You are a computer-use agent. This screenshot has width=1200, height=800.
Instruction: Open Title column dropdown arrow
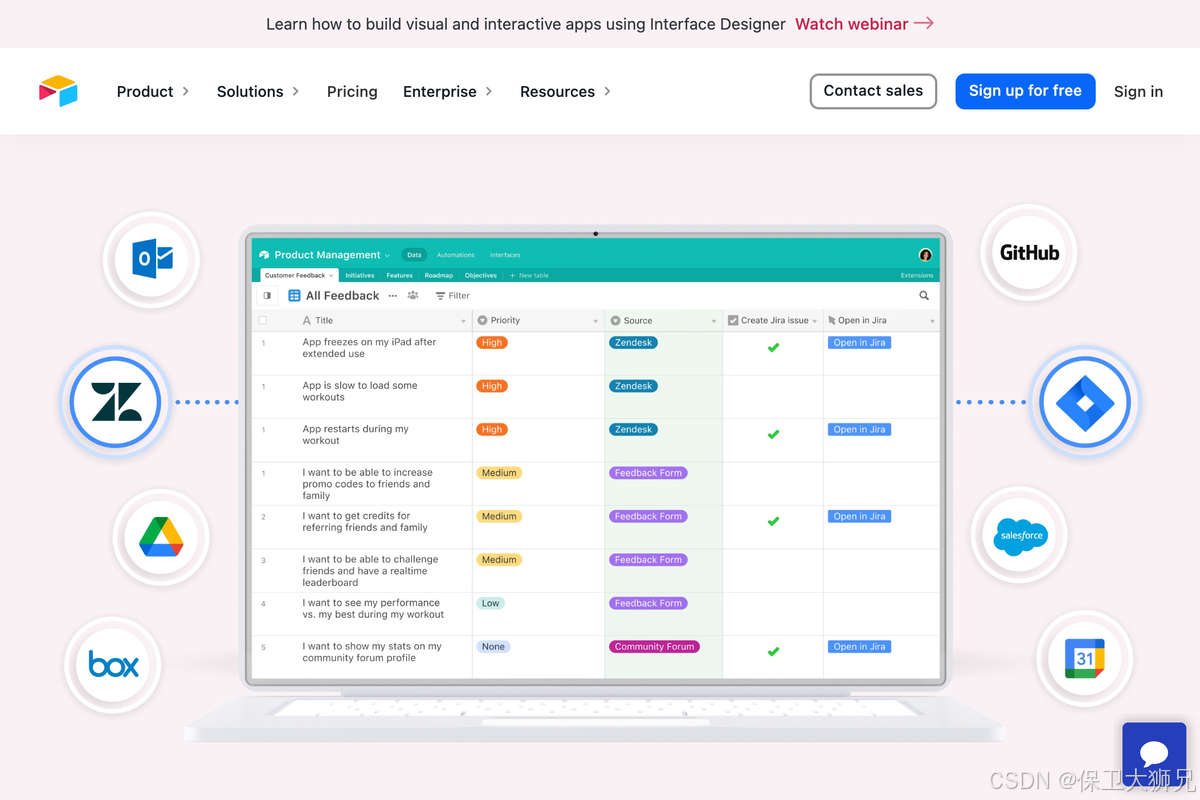[463, 322]
